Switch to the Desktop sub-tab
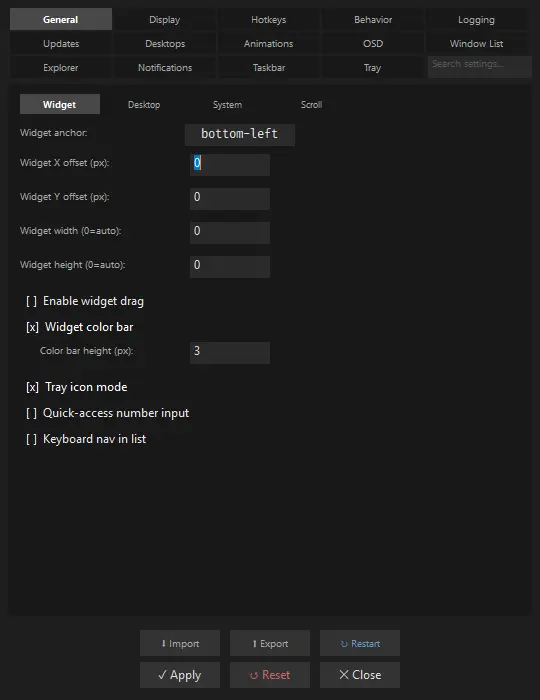 click(144, 104)
